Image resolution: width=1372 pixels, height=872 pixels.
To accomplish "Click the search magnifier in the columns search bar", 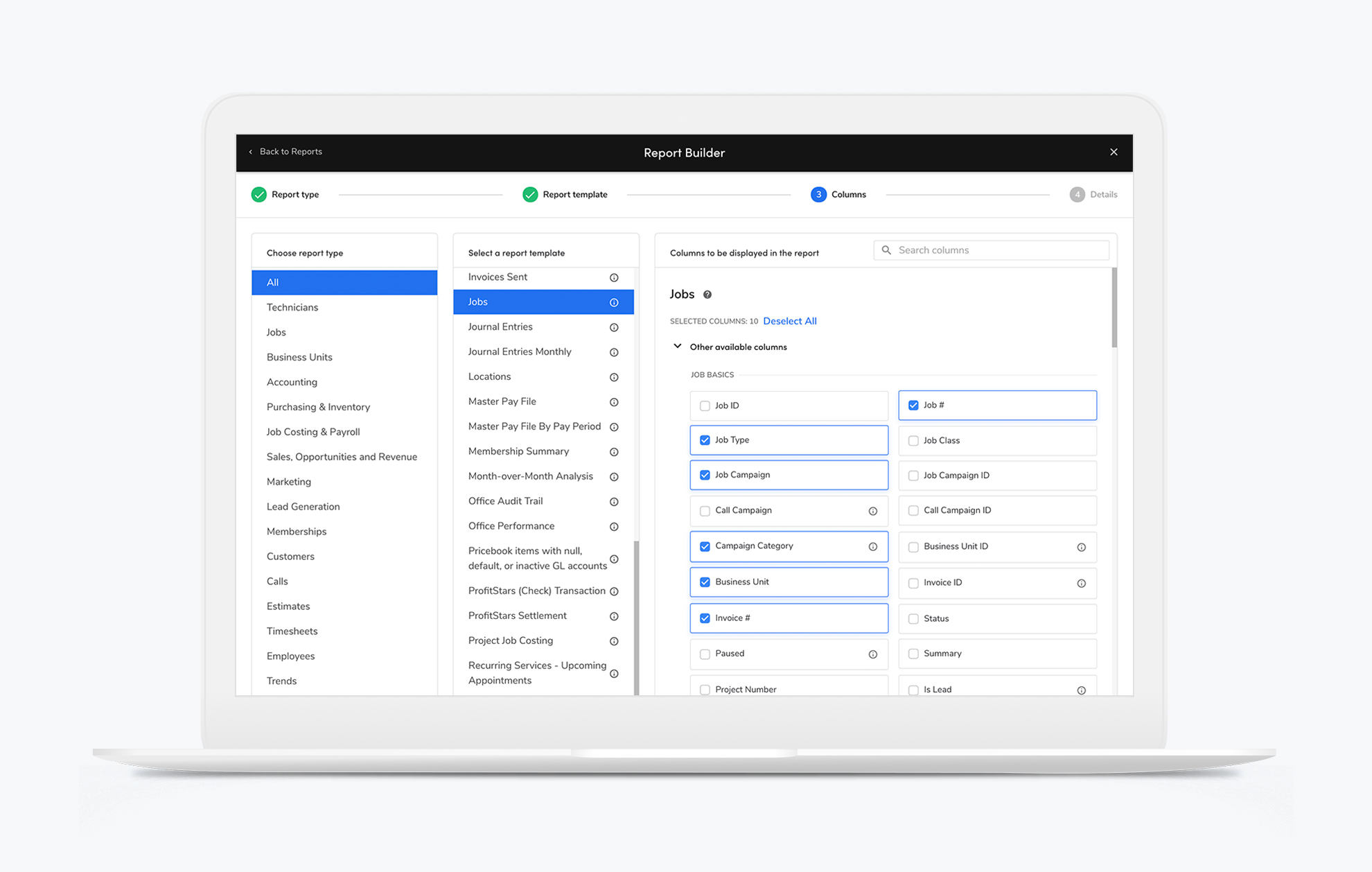I will (x=886, y=250).
